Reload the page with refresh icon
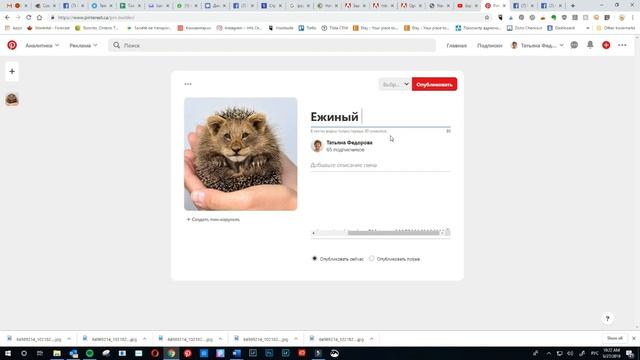The height and width of the screenshot is (360, 640). (29, 18)
